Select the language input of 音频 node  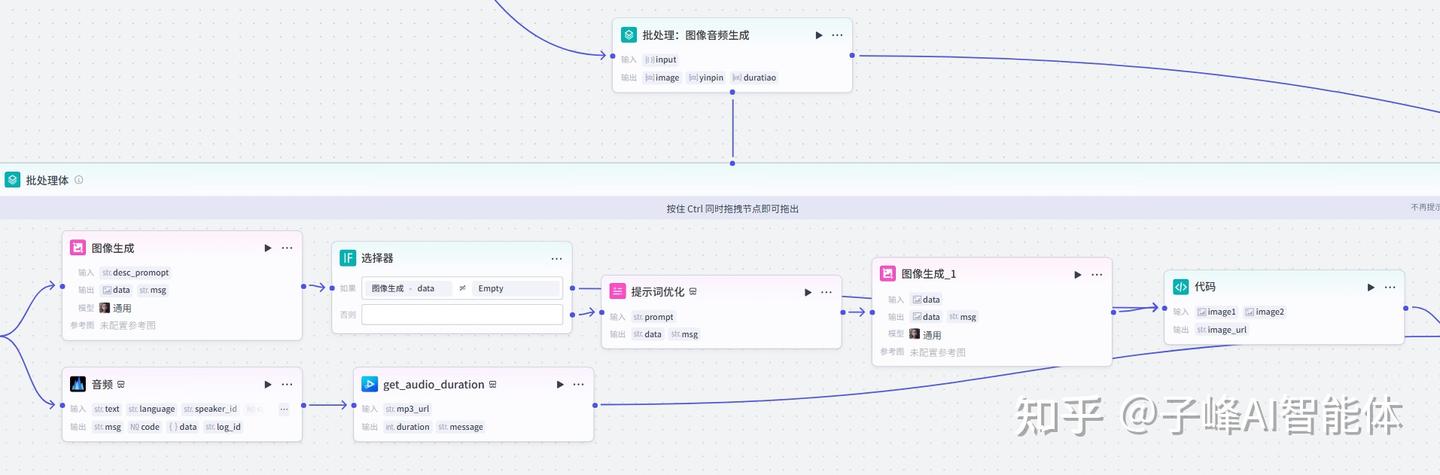click(151, 409)
